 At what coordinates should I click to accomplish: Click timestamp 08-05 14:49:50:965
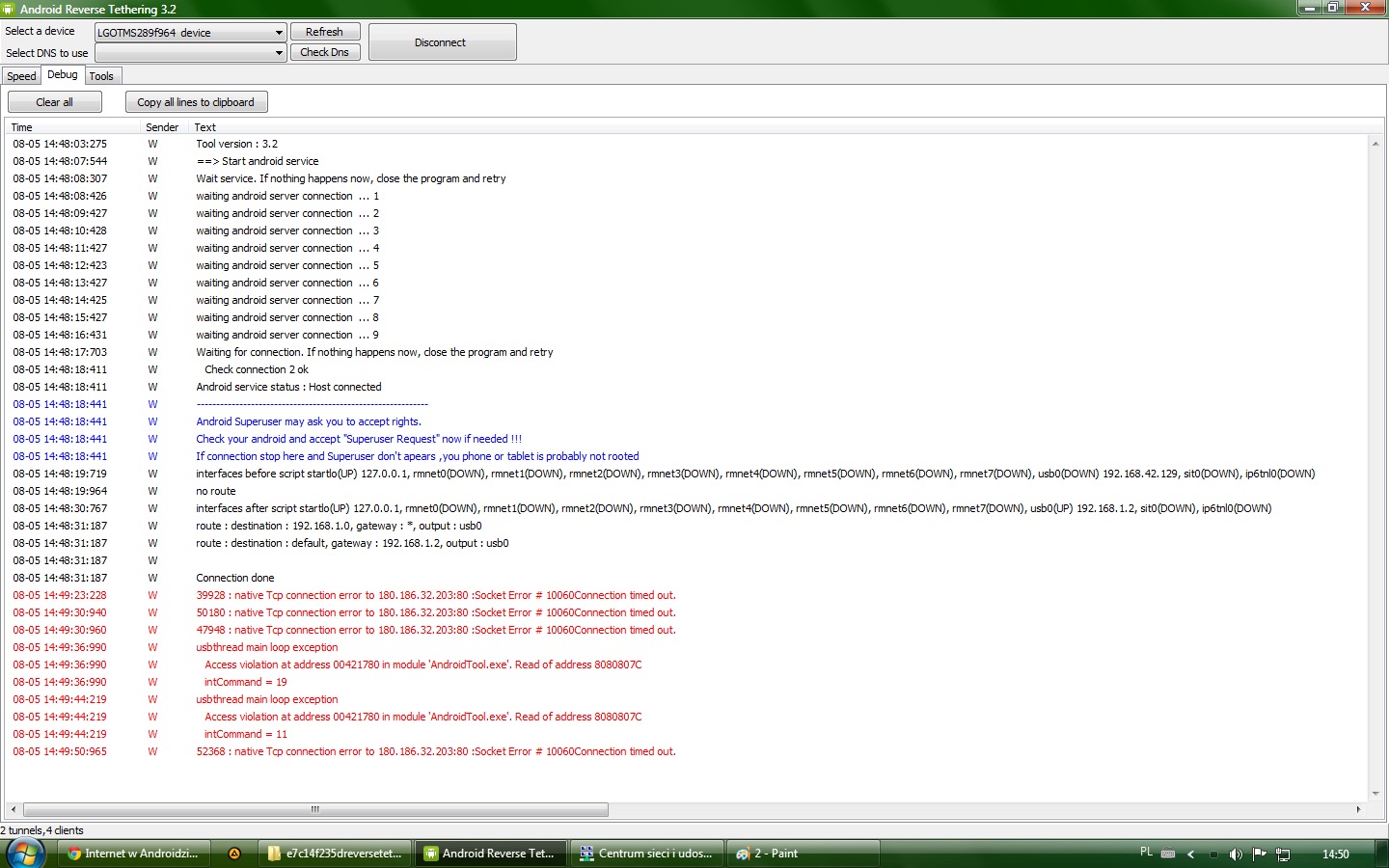[x=60, y=751]
